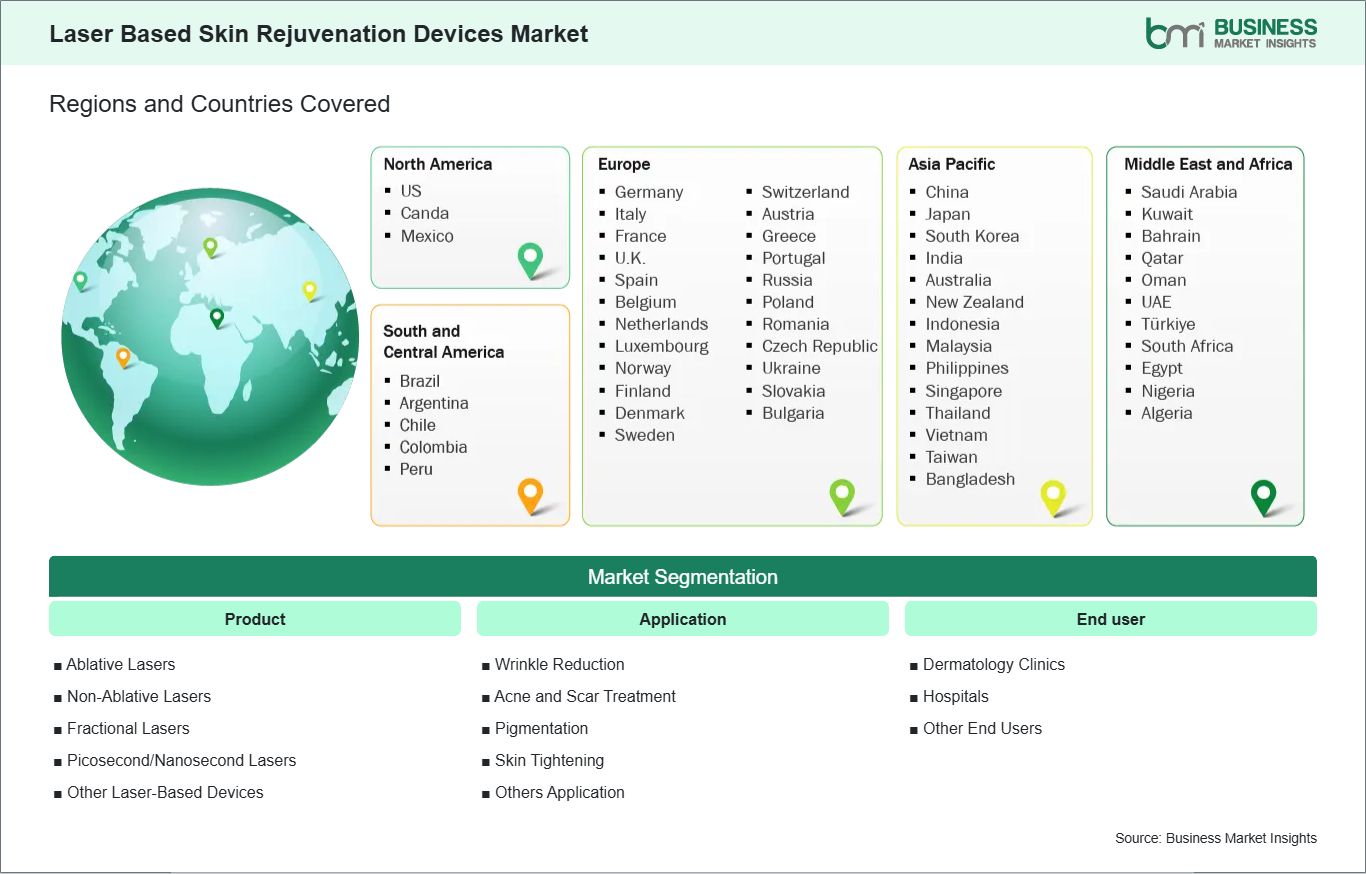This screenshot has width=1366, height=874.
Task: Click 'Colombia' in the country list
Action: tap(434, 447)
